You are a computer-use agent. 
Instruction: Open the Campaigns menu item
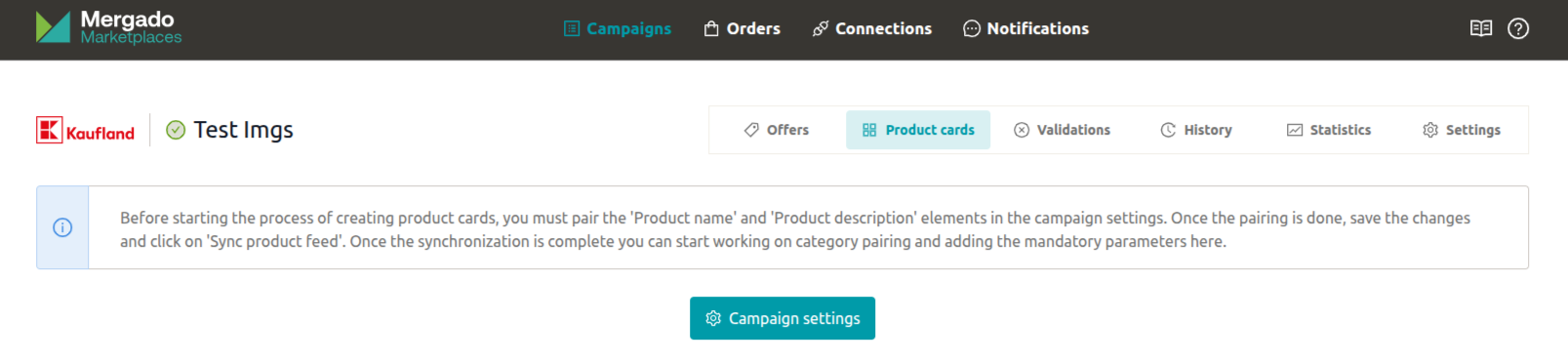point(618,28)
